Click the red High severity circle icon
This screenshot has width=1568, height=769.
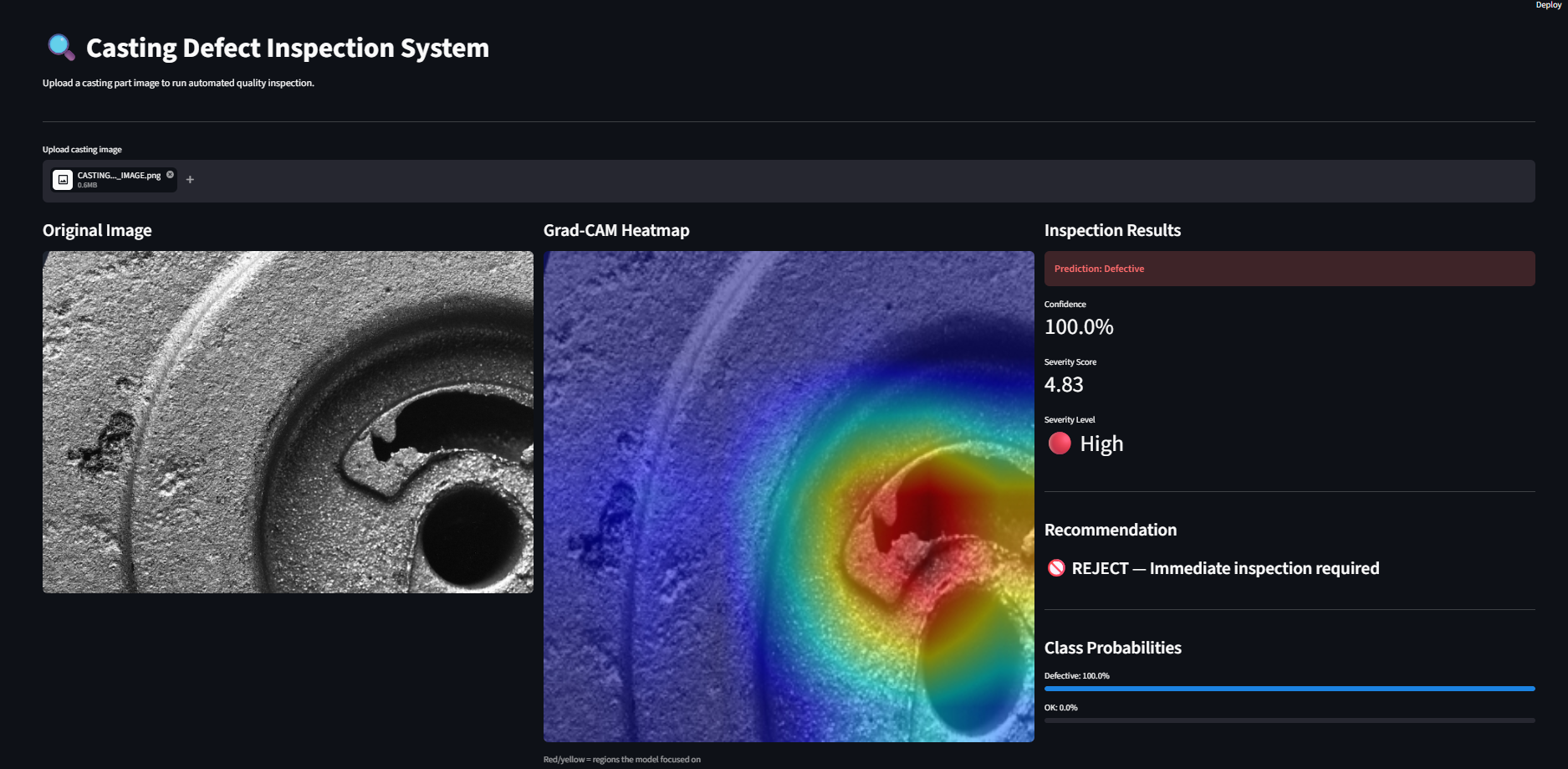[1060, 443]
